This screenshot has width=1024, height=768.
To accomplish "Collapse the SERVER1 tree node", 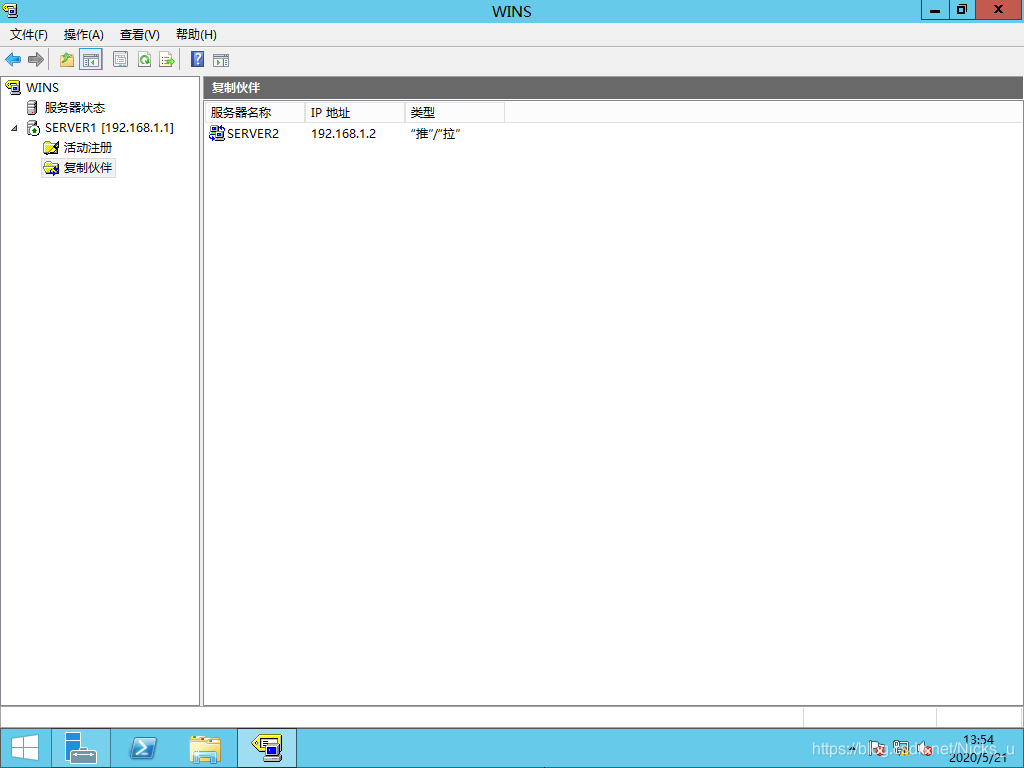I will (14, 128).
